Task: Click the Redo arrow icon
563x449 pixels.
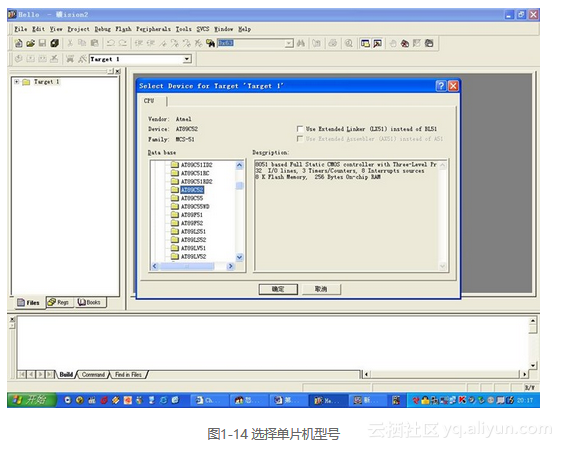Action: 123,43
